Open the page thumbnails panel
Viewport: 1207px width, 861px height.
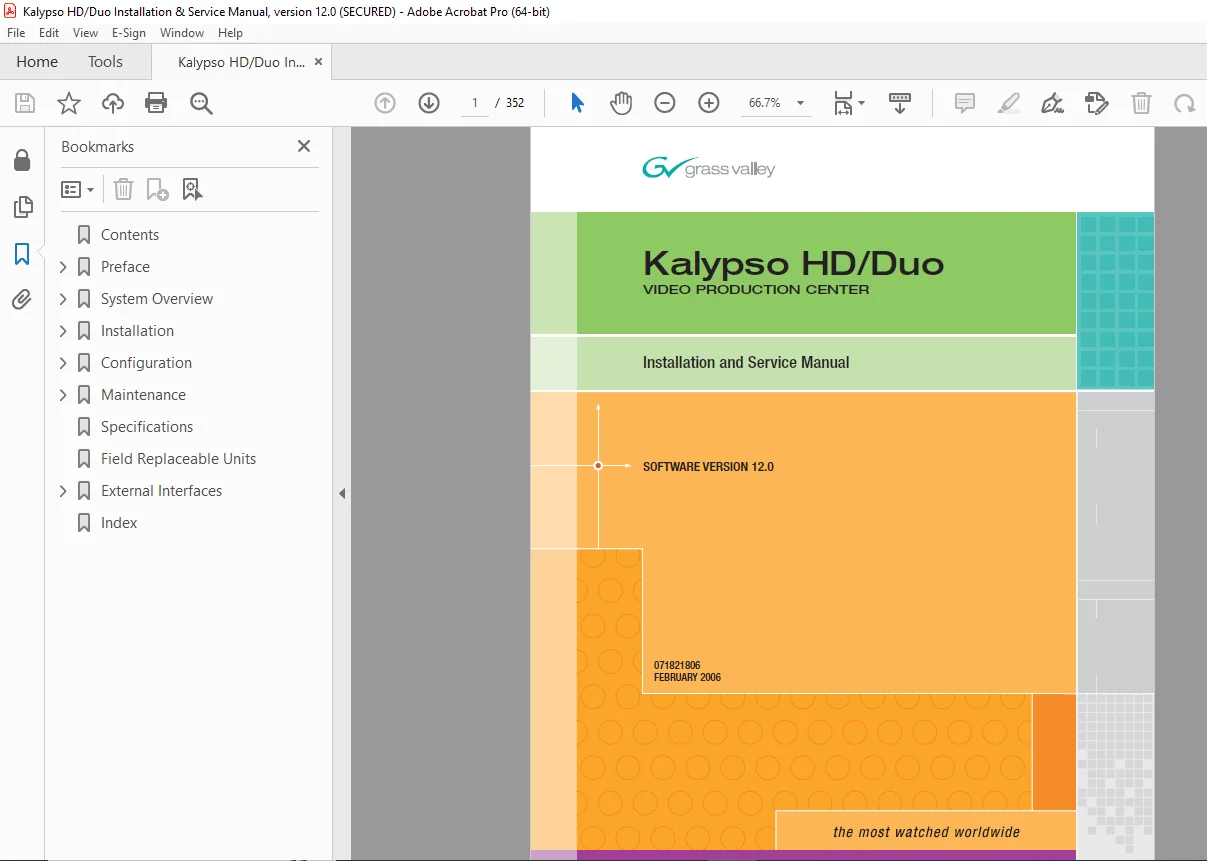click(x=22, y=207)
